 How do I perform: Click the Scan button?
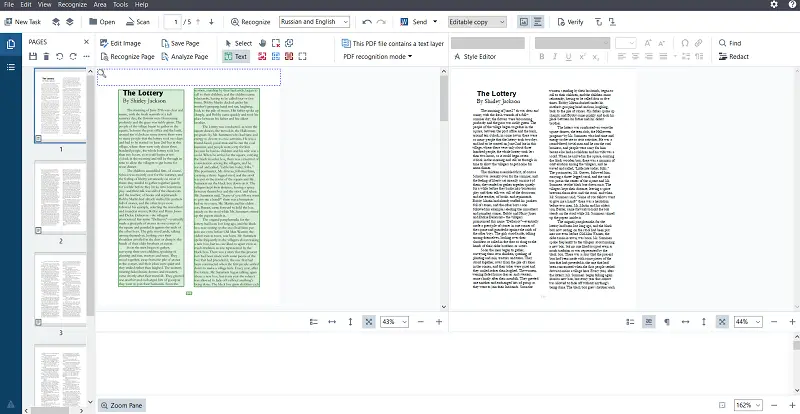point(138,22)
